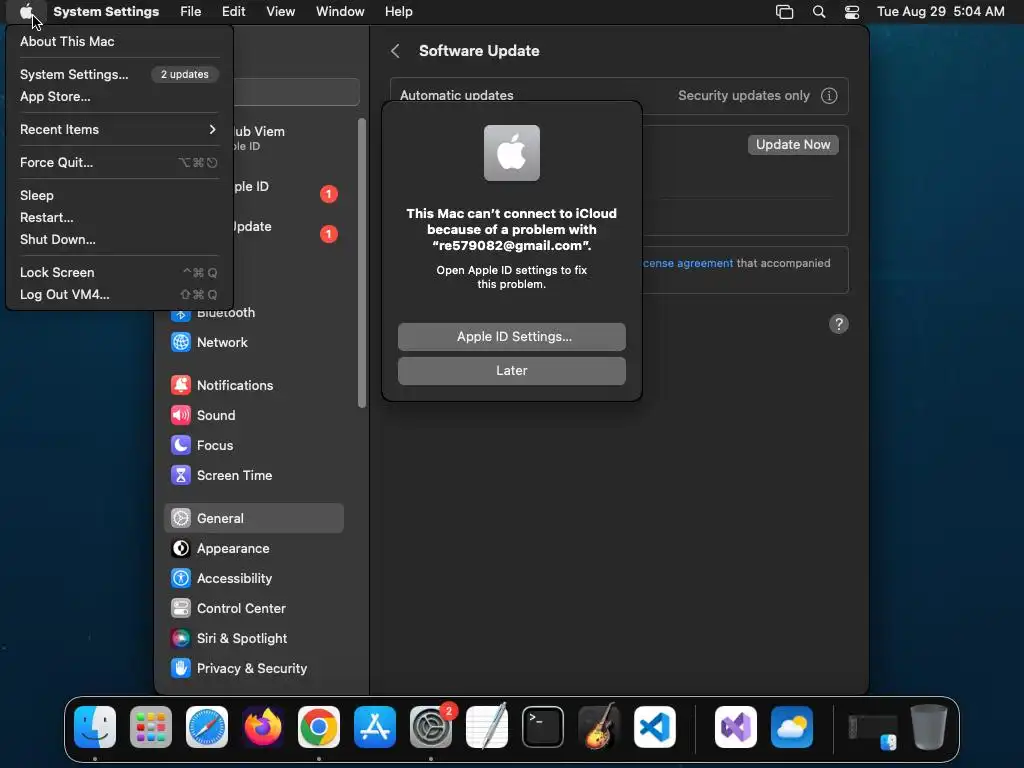Screen dimensions: 1024x768
Task: Open Safari in the Dock
Action: (207, 727)
